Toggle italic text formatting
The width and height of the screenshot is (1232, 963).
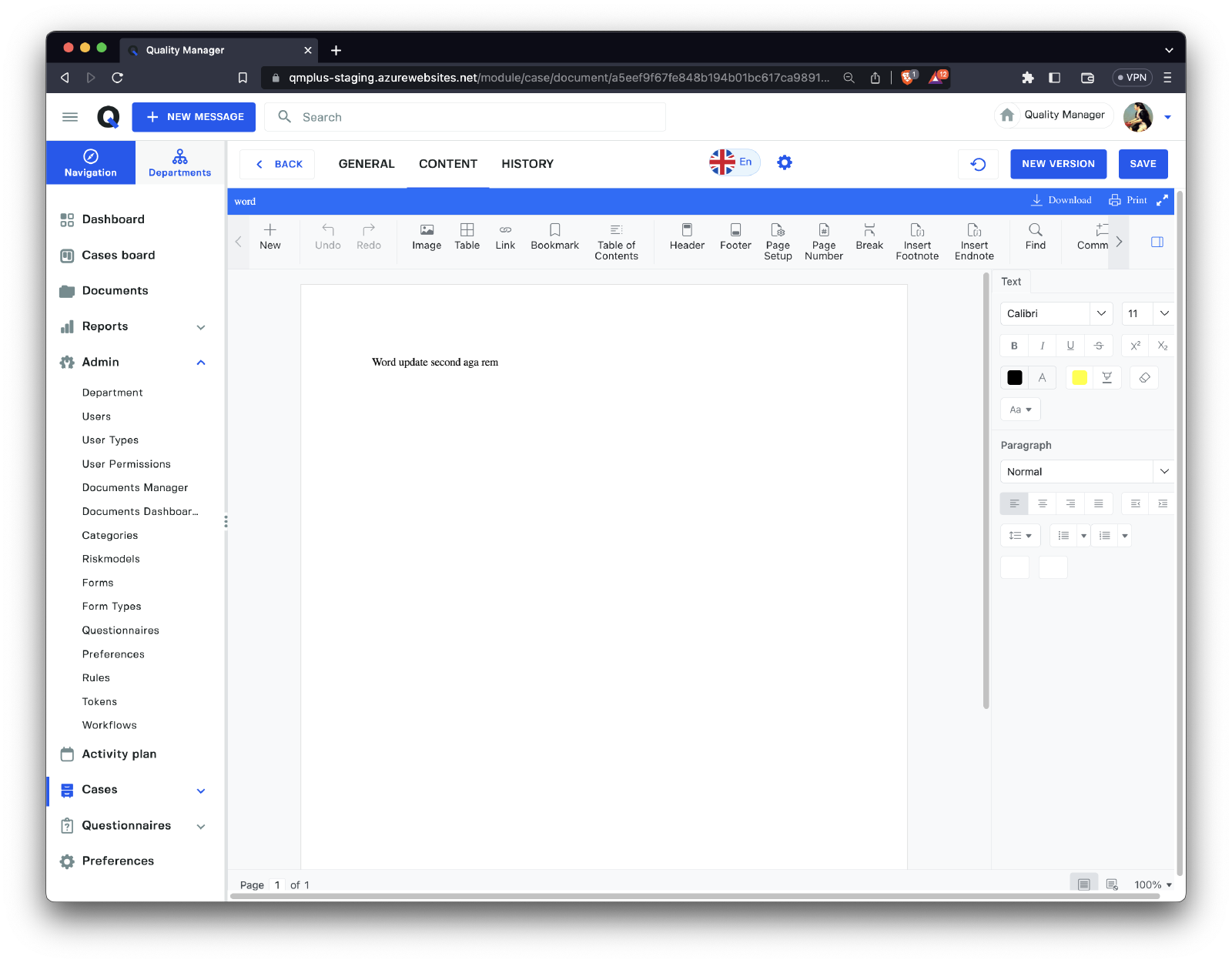coord(1042,346)
